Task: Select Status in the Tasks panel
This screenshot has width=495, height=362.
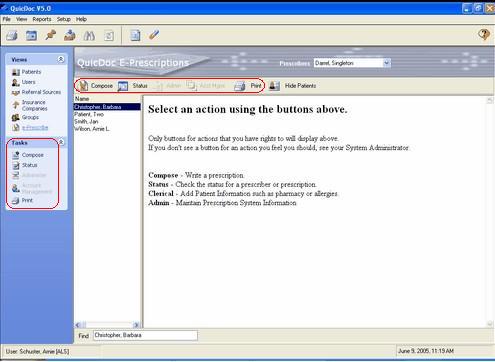Action: 25,165
